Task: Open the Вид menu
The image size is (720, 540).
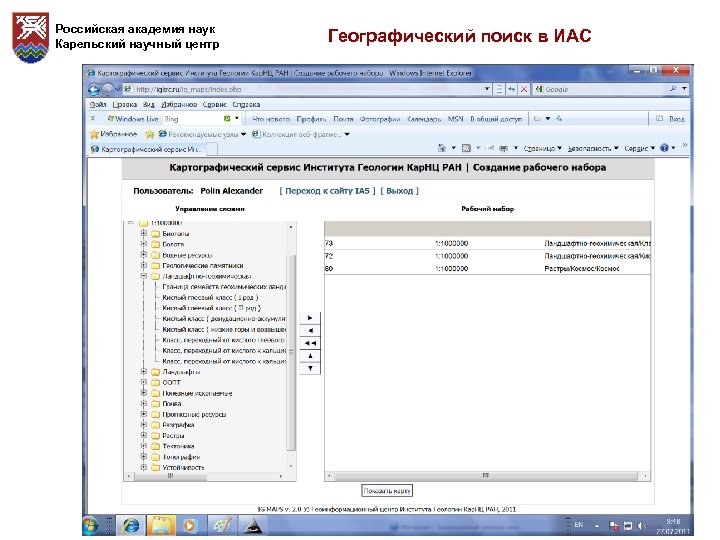Action: click(x=149, y=105)
